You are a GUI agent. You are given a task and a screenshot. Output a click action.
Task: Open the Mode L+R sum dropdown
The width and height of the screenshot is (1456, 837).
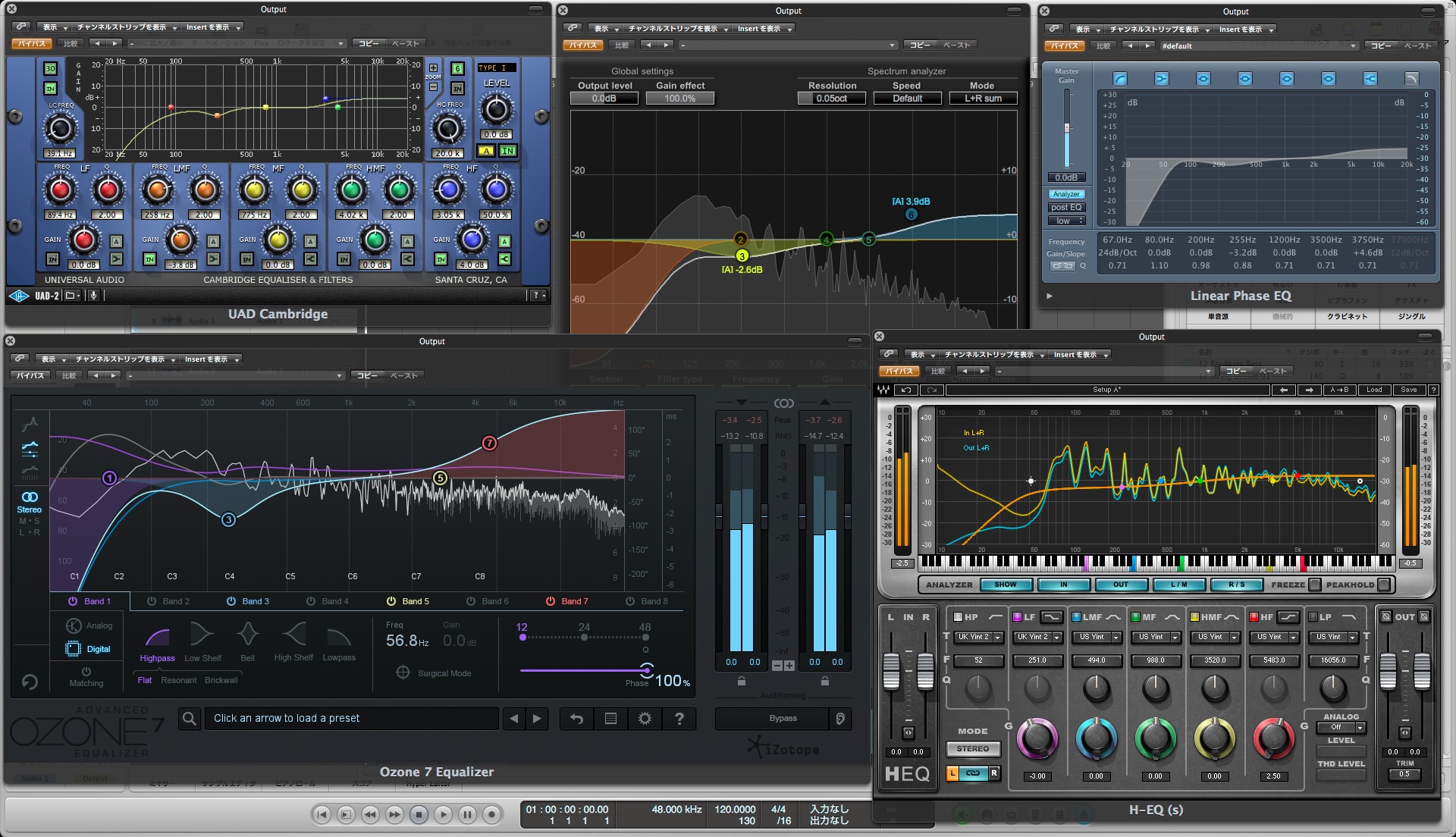point(983,99)
